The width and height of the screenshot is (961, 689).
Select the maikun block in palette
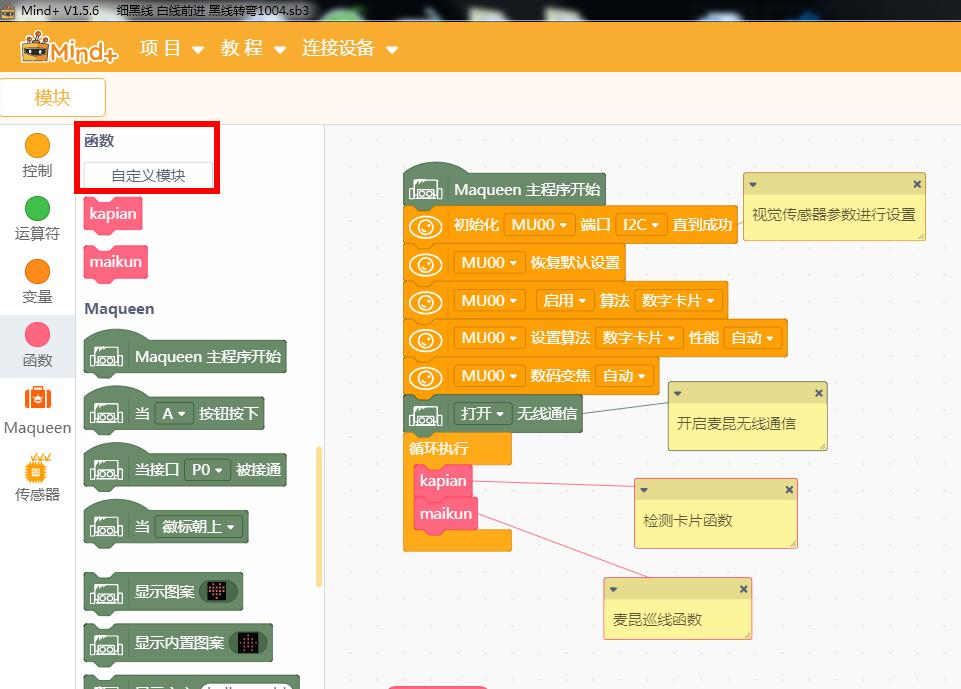116,263
